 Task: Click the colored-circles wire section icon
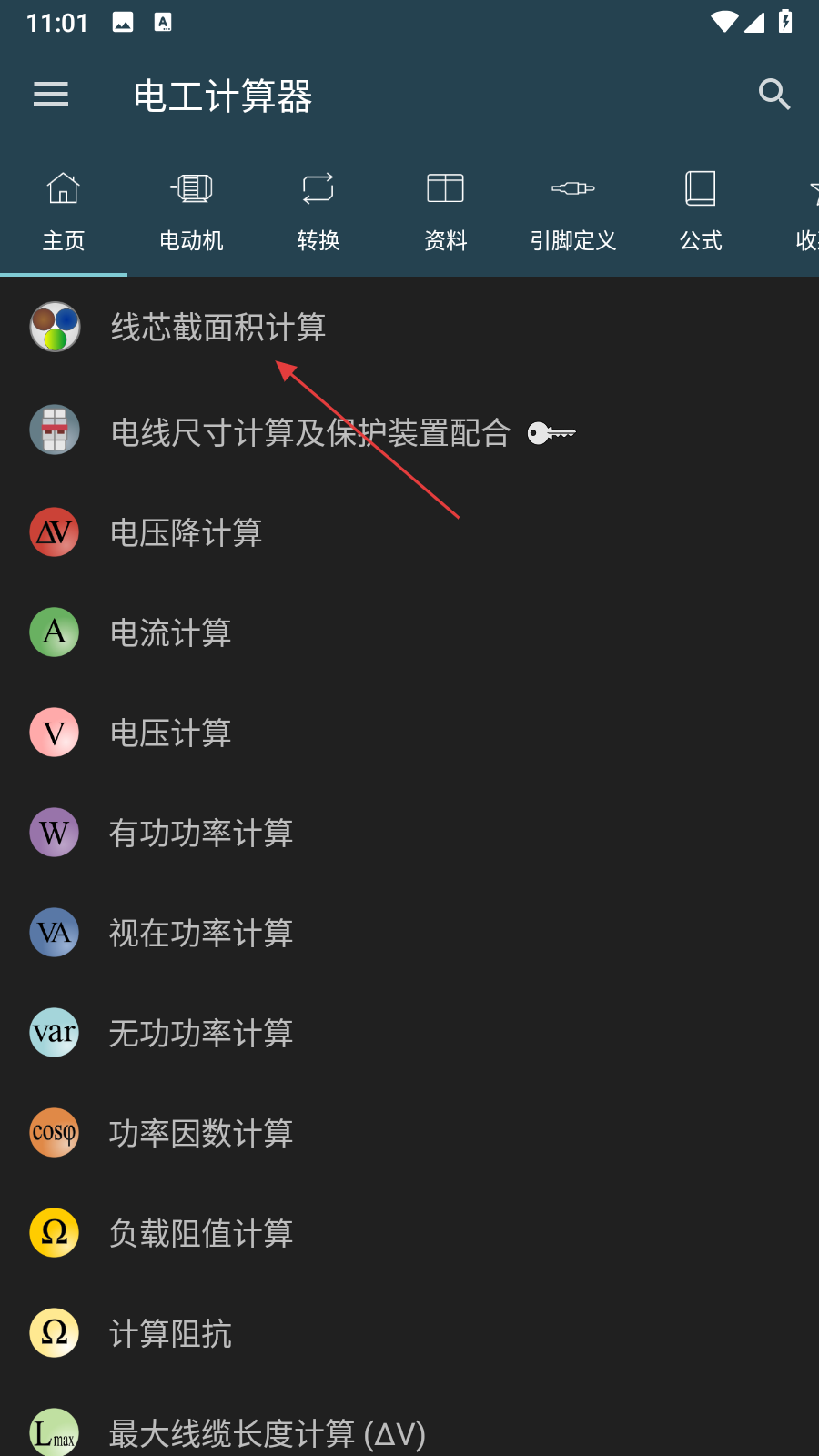point(55,327)
